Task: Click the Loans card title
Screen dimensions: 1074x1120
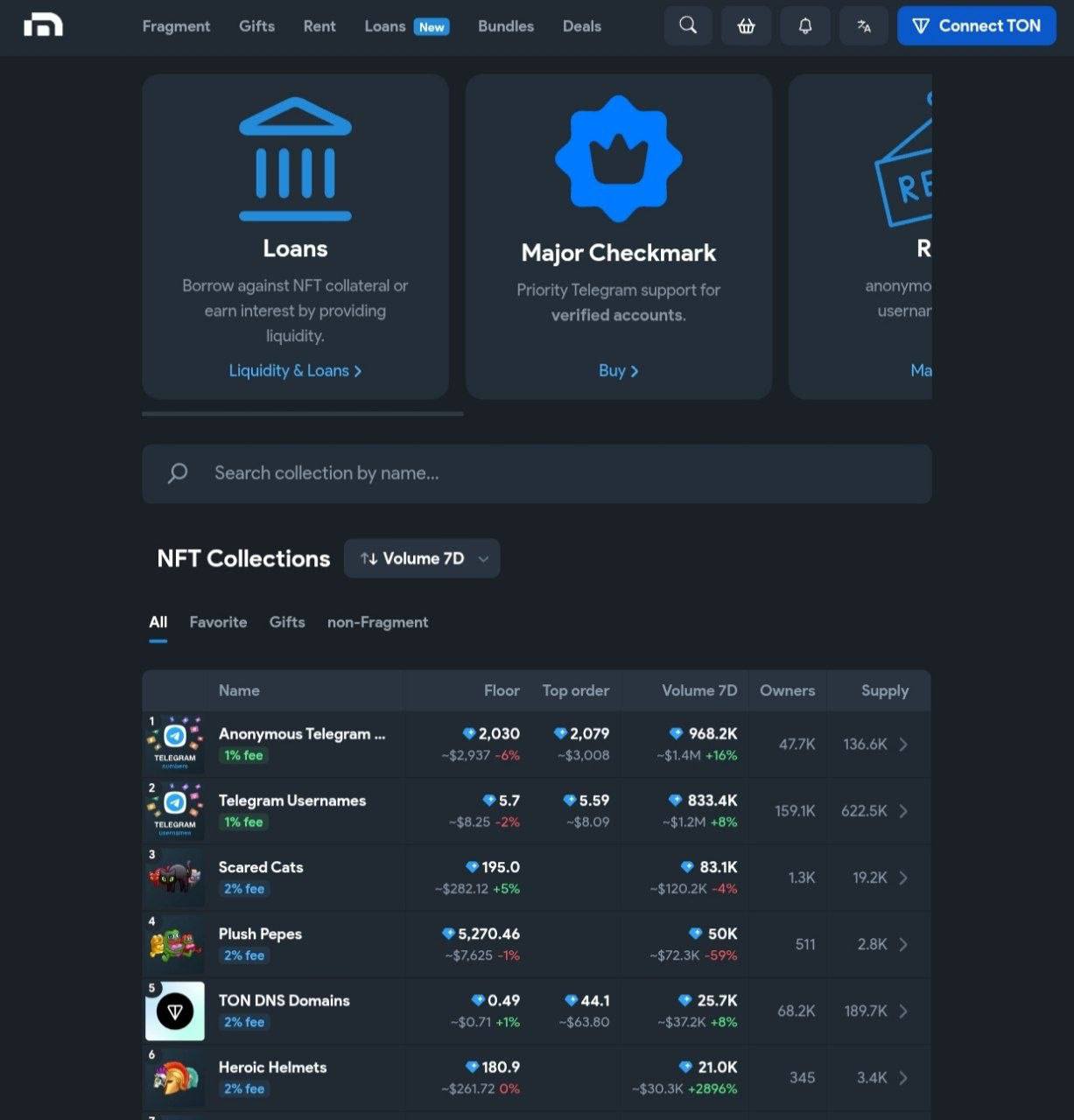Action: point(295,248)
